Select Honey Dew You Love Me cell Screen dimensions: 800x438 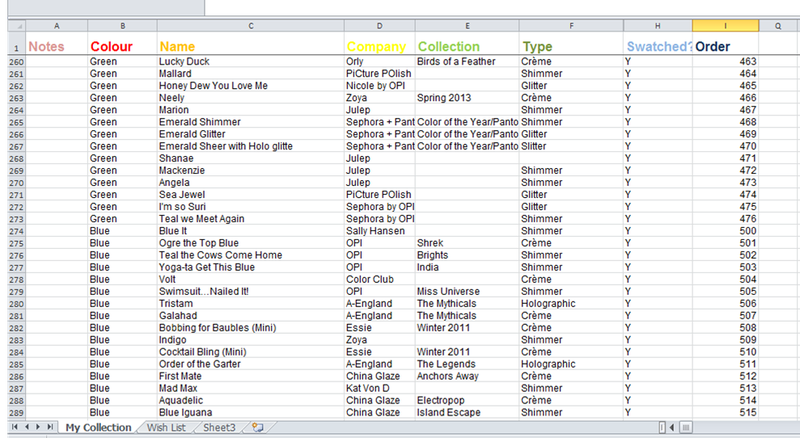coord(251,86)
